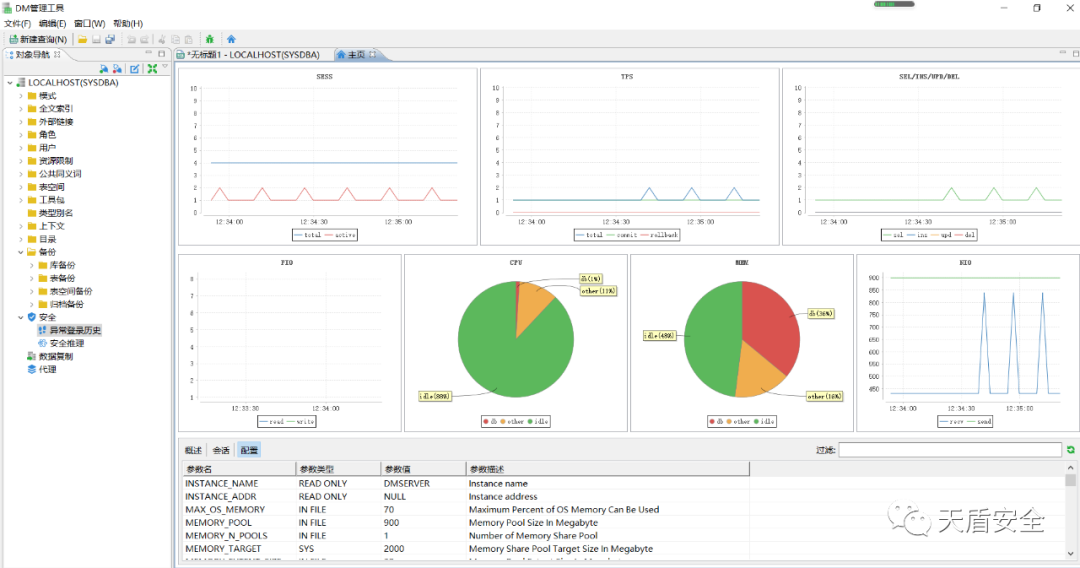Click the 新建查询(N) new query button
The width and height of the screenshot is (1080, 568).
pos(38,39)
